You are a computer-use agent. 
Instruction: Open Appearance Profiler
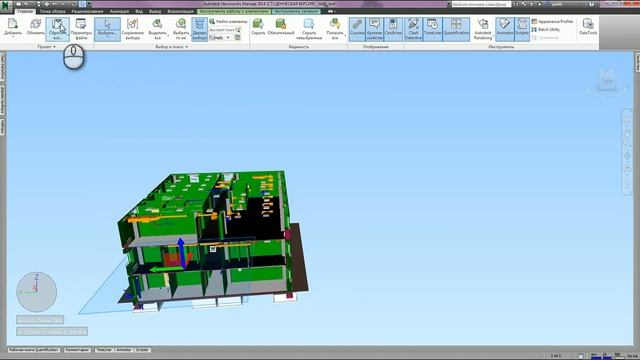click(552, 21)
